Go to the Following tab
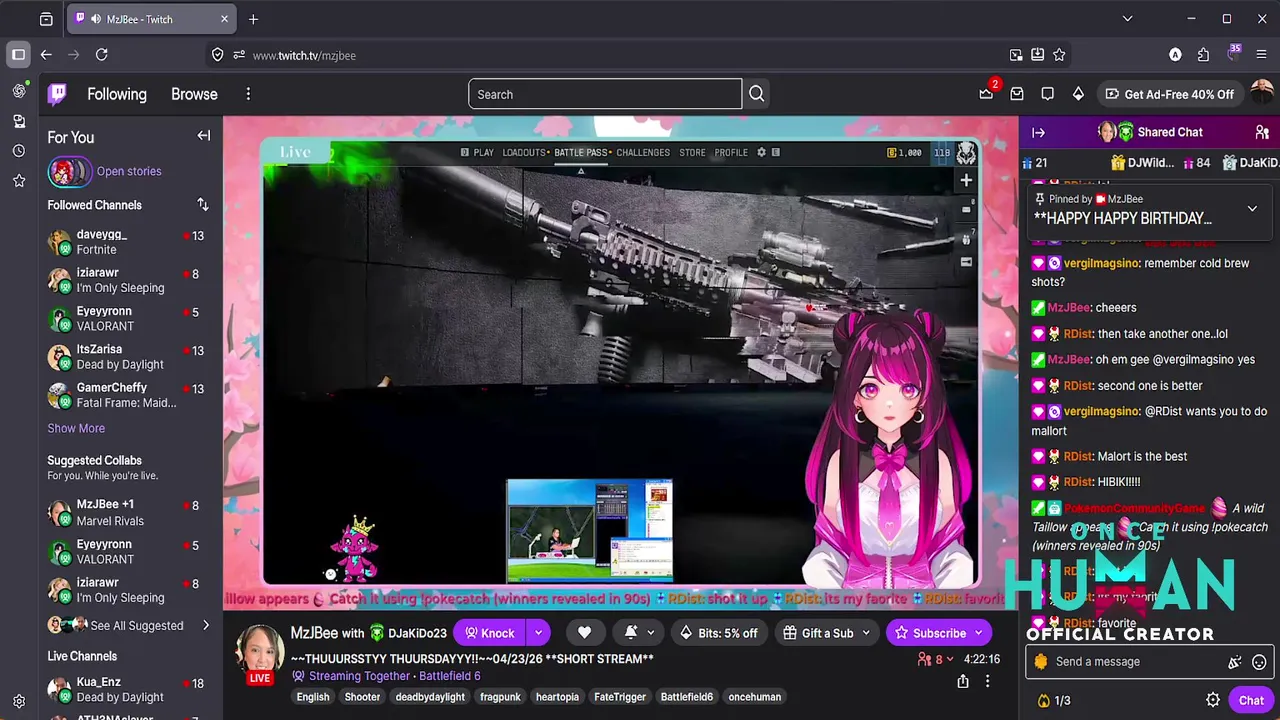The height and width of the screenshot is (720, 1280). (x=116, y=94)
